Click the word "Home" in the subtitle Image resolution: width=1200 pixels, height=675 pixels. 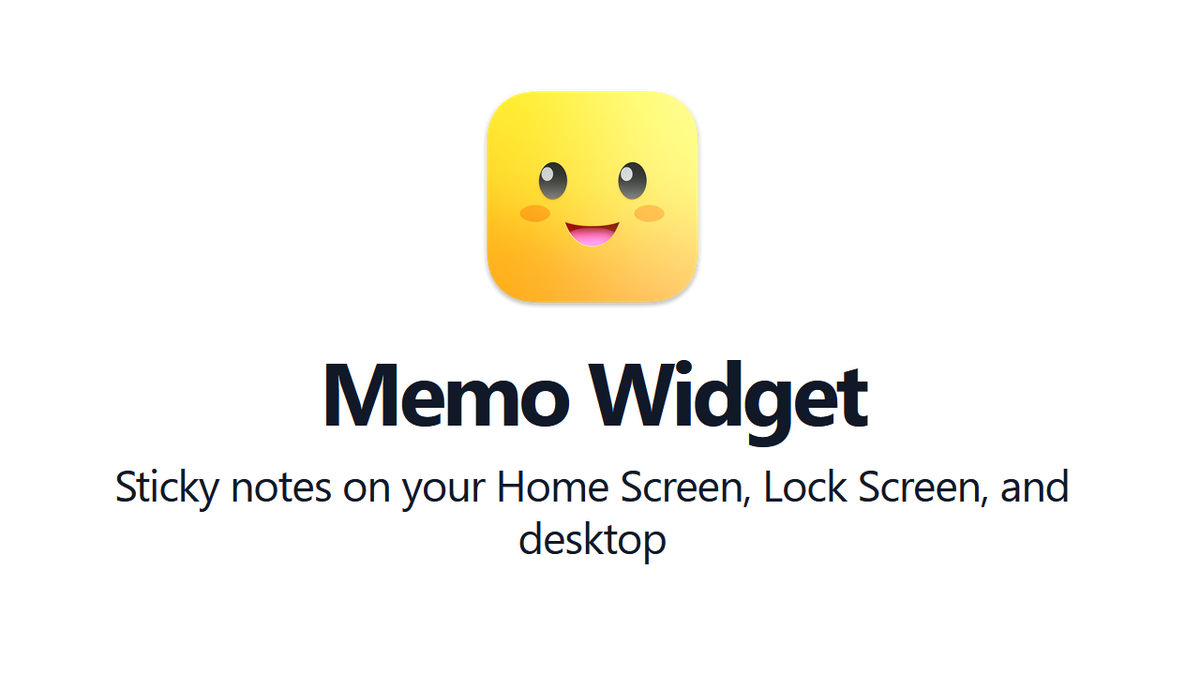coord(554,490)
